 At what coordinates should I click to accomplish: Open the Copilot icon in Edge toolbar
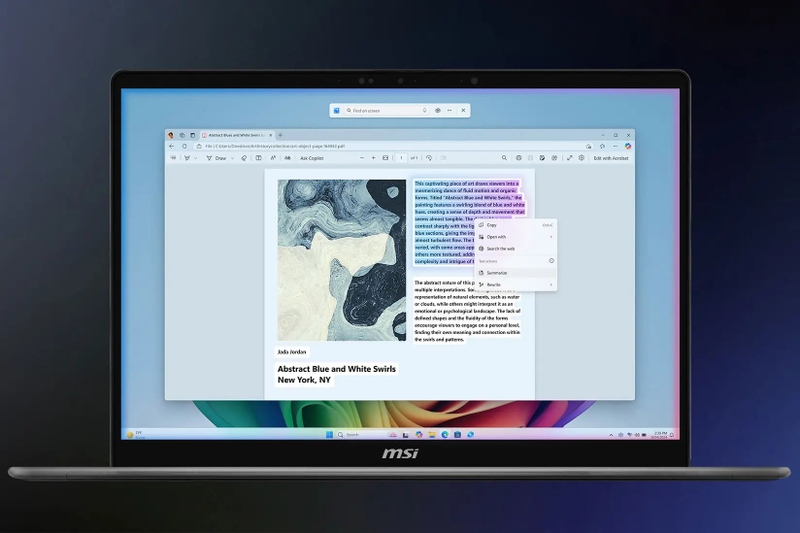click(628, 146)
